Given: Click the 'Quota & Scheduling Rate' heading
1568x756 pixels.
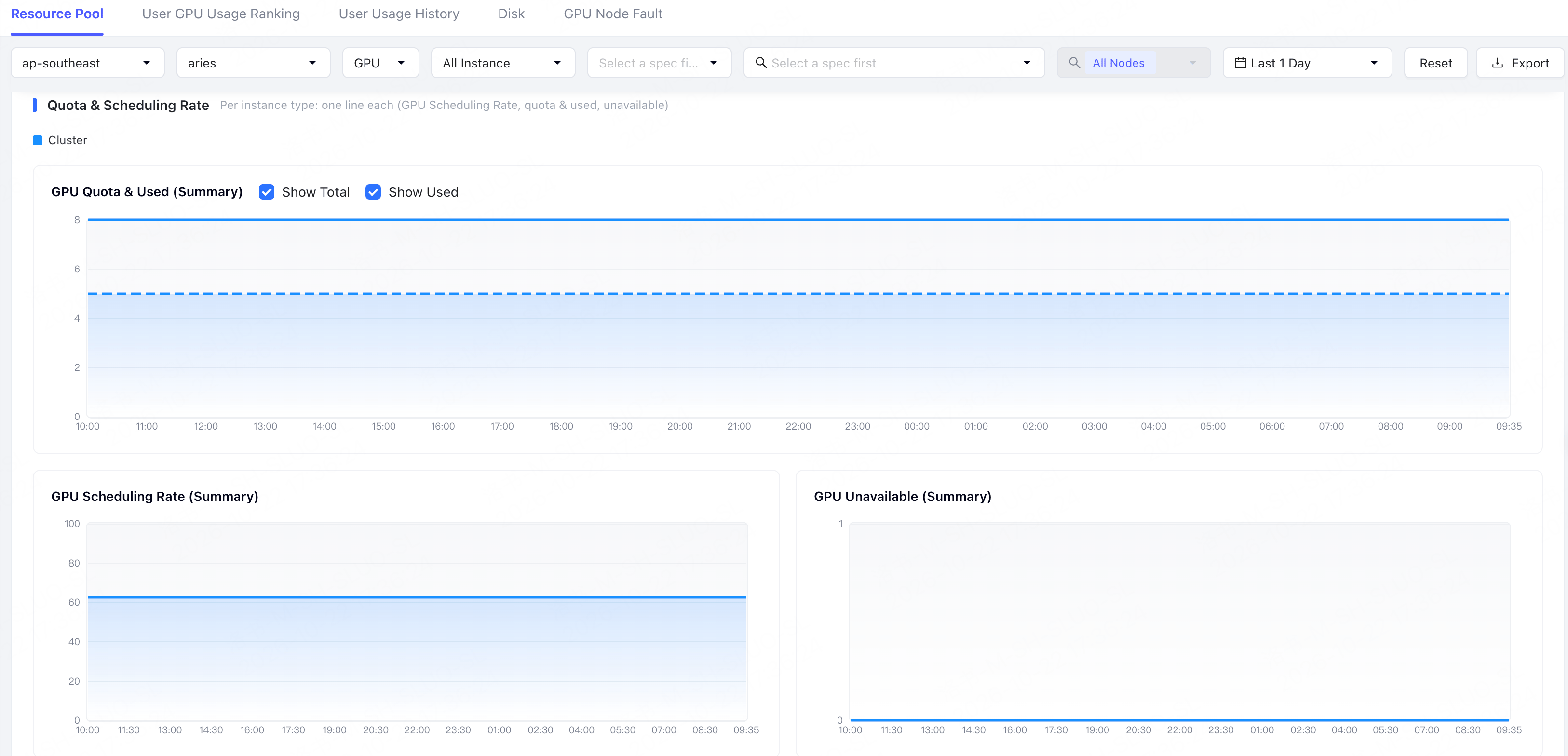Looking at the screenshot, I should [128, 105].
